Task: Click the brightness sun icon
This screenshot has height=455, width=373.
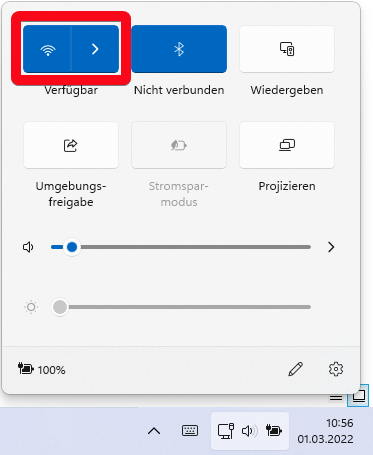Action: [x=31, y=307]
